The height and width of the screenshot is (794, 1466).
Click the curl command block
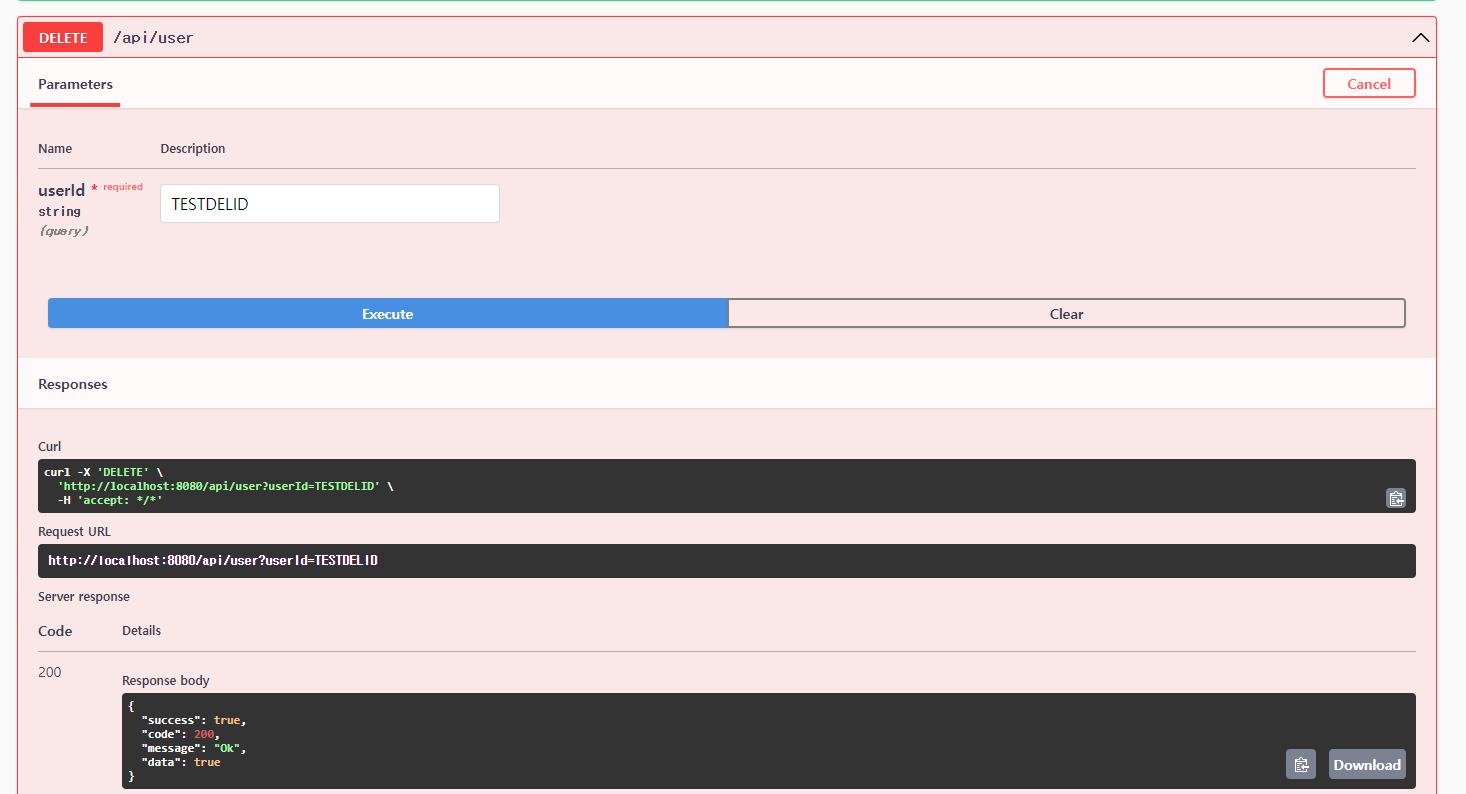[x=727, y=486]
